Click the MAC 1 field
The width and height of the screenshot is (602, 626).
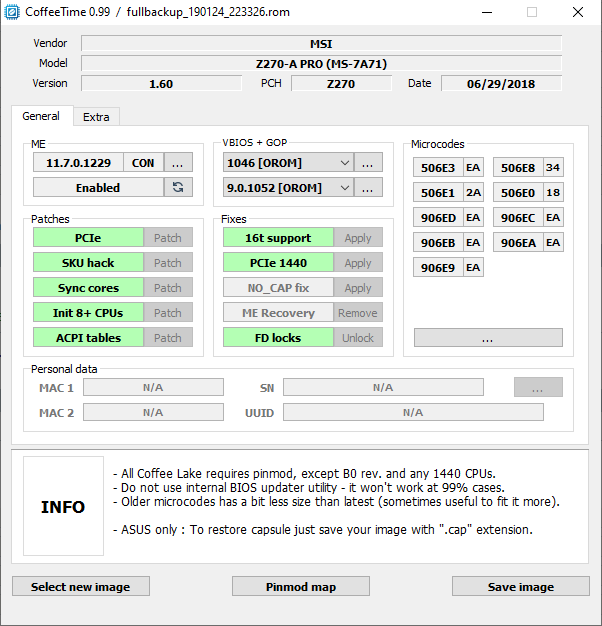(x=153, y=387)
